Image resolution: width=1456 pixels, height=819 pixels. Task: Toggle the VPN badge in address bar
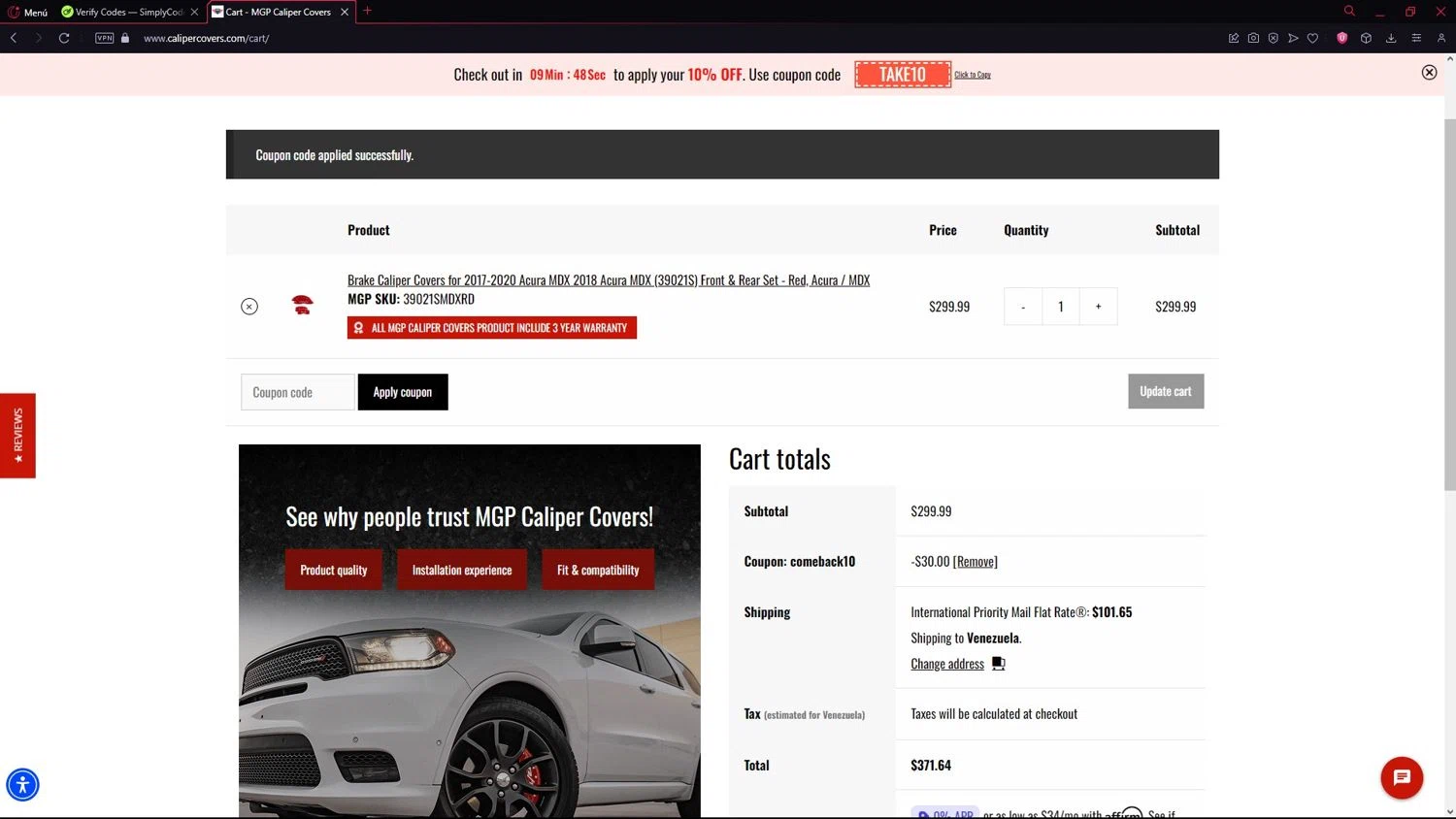(105, 38)
